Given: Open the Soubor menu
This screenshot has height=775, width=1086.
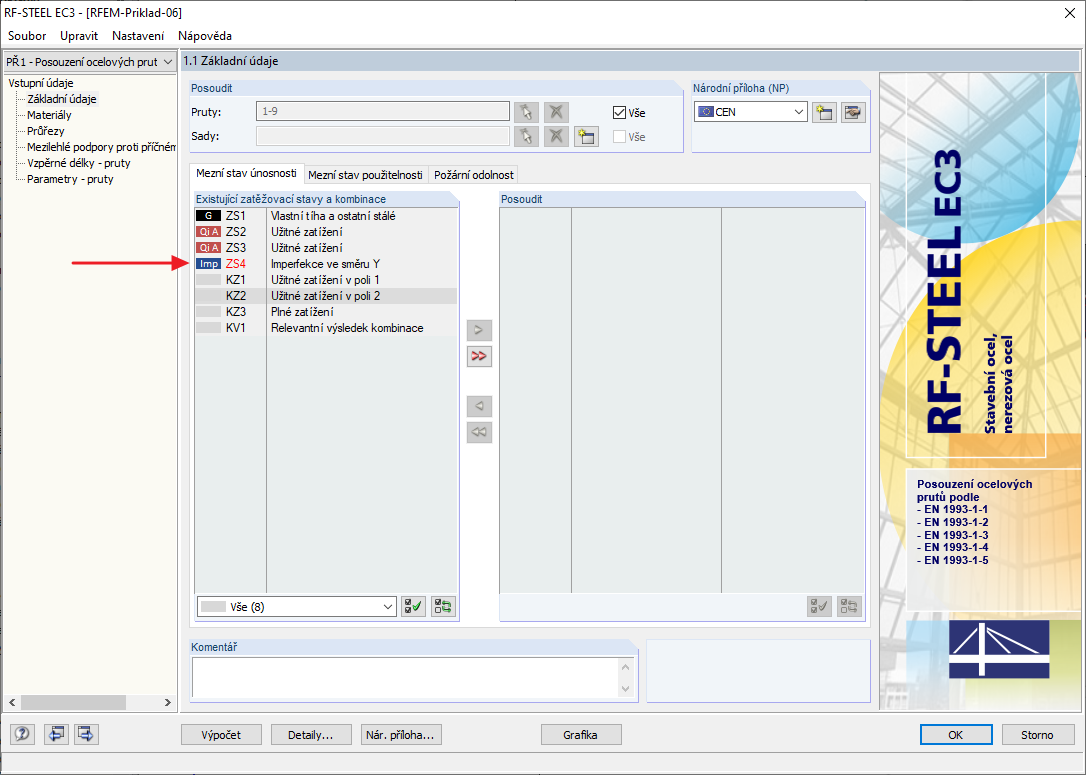Looking at the screenshot, I should click(x=27, y=35).
